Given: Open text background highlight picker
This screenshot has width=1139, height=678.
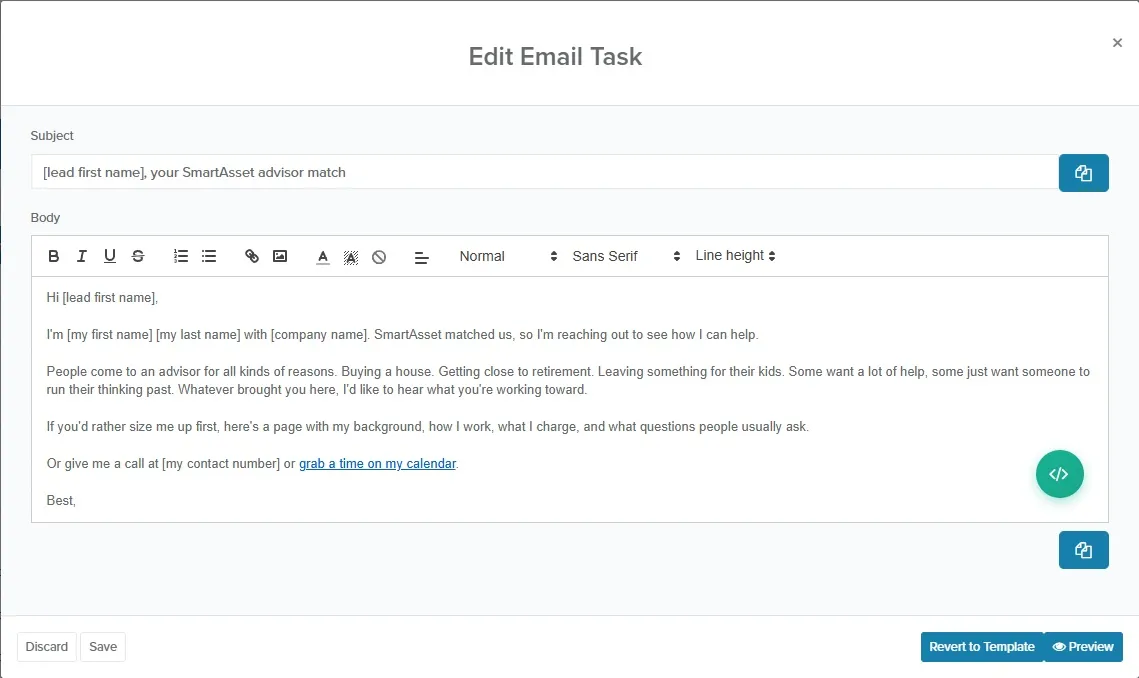Looking at the screenshot, I should [x=351, y=257].
